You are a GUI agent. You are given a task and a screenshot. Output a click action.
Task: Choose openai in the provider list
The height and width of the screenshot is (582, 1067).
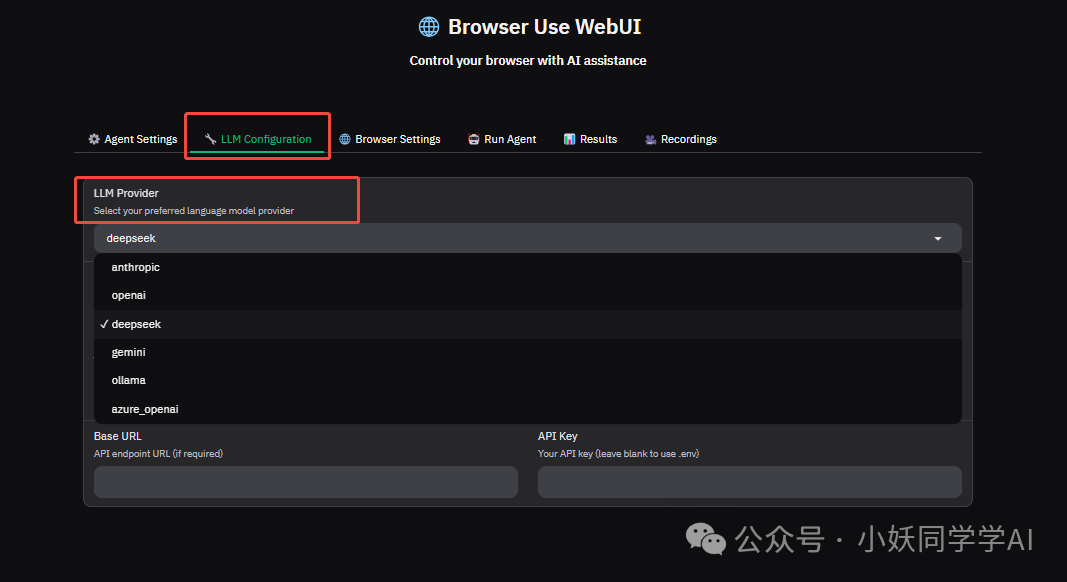[527, 295]
